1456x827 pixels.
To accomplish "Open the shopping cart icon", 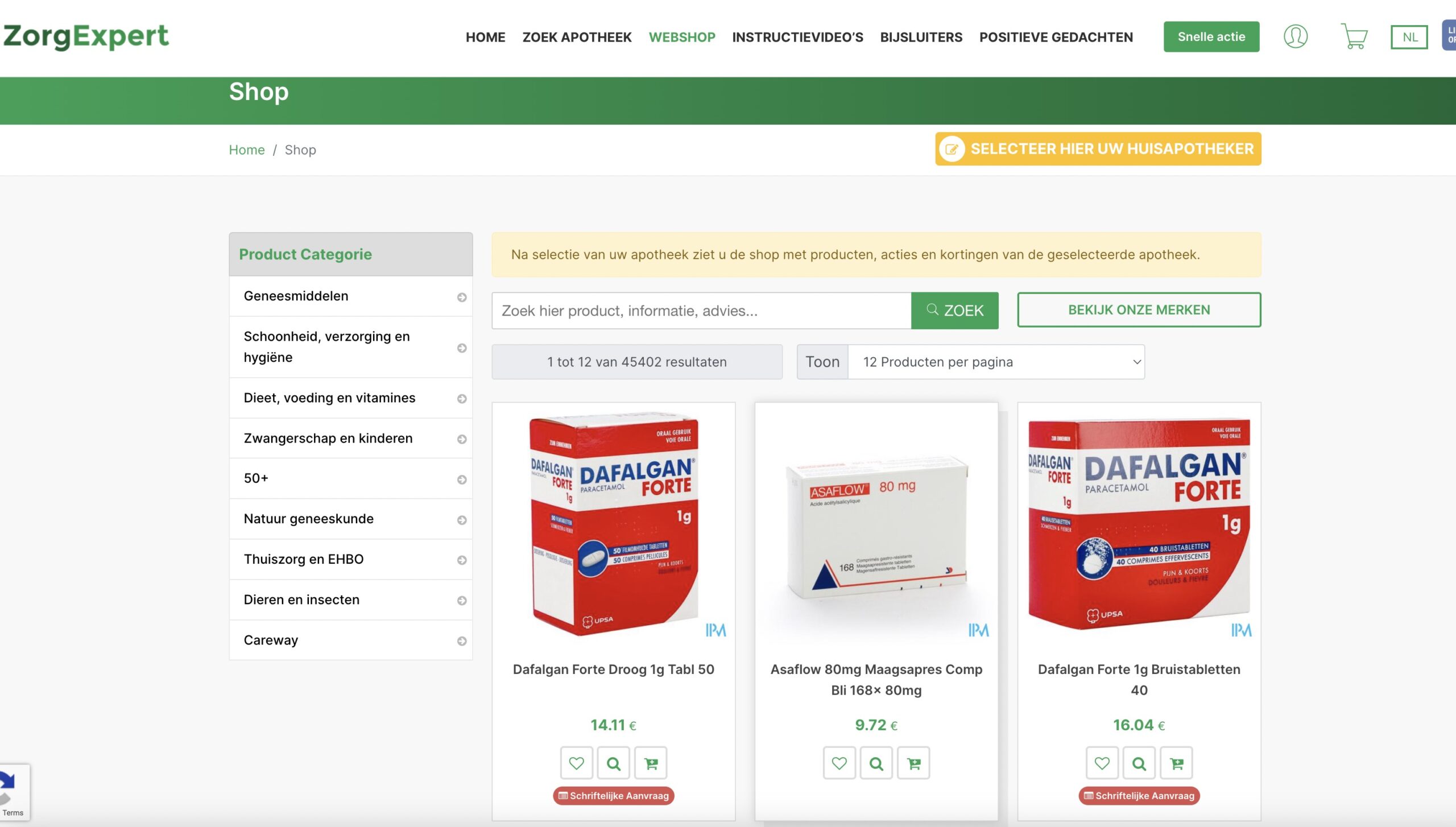I will click(x=1354, y=36).
